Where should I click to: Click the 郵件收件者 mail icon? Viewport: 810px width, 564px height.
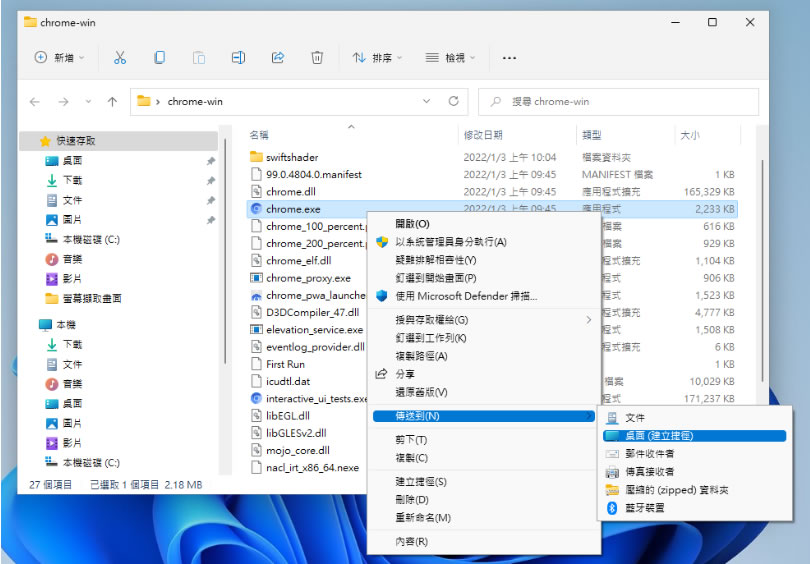612,453
